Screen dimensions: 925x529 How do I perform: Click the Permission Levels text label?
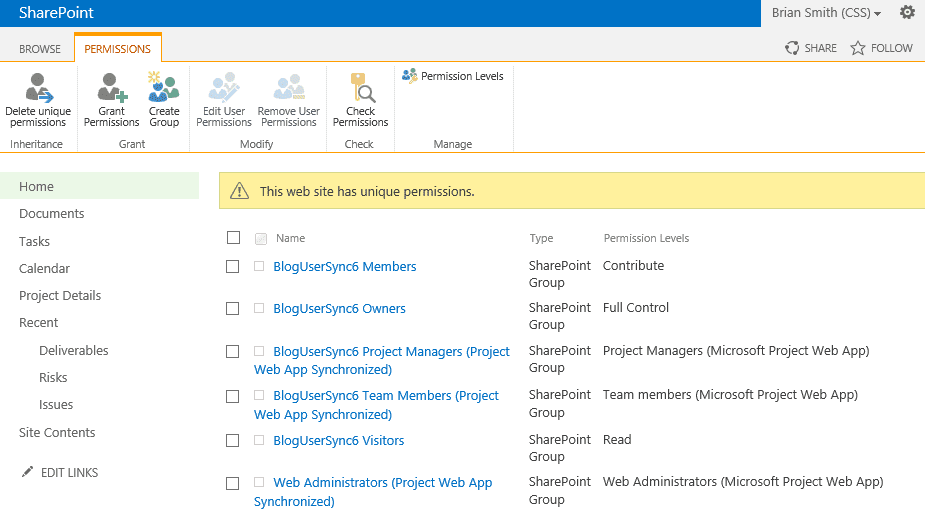coord(462,76)
